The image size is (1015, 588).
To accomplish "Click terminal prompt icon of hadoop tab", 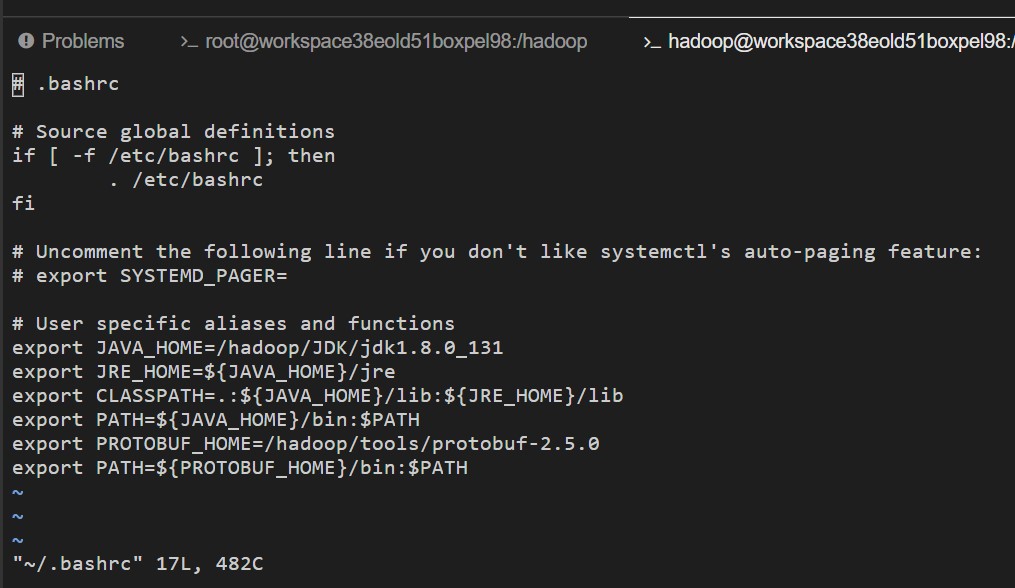I will coord(652,42).
